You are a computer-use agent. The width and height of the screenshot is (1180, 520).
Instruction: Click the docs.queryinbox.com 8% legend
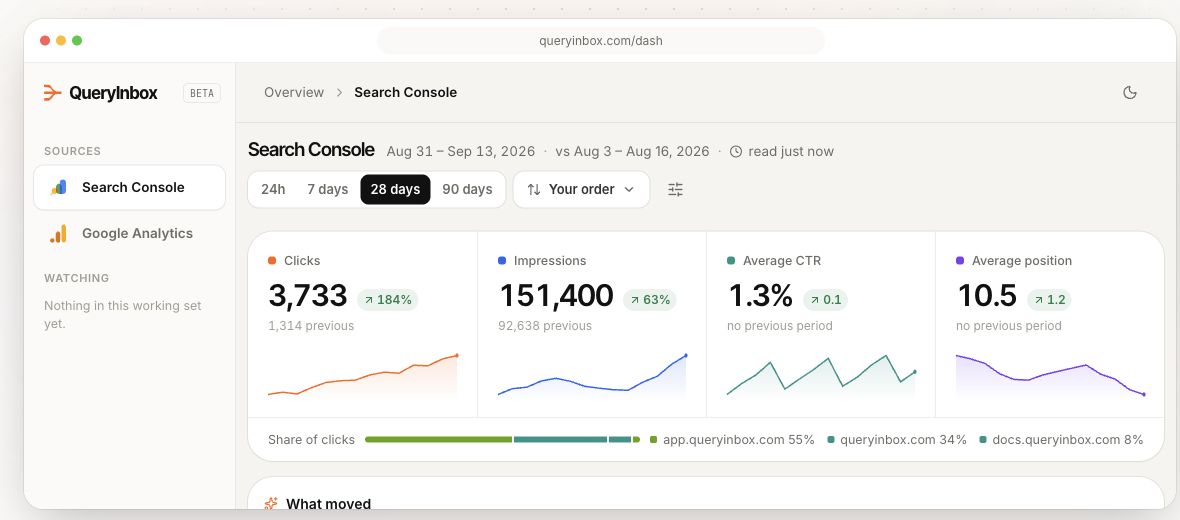tap(1062, 439)
